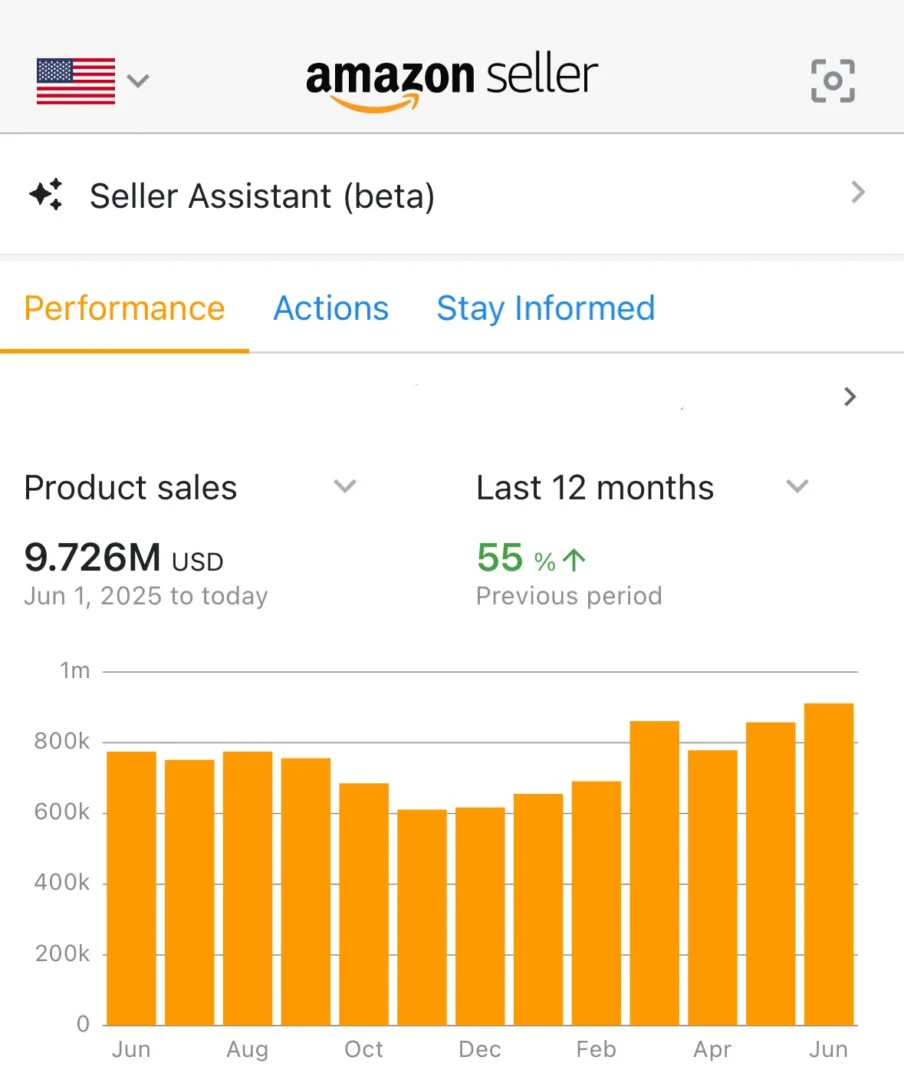Select the first June bar in chart

[132, 889]
